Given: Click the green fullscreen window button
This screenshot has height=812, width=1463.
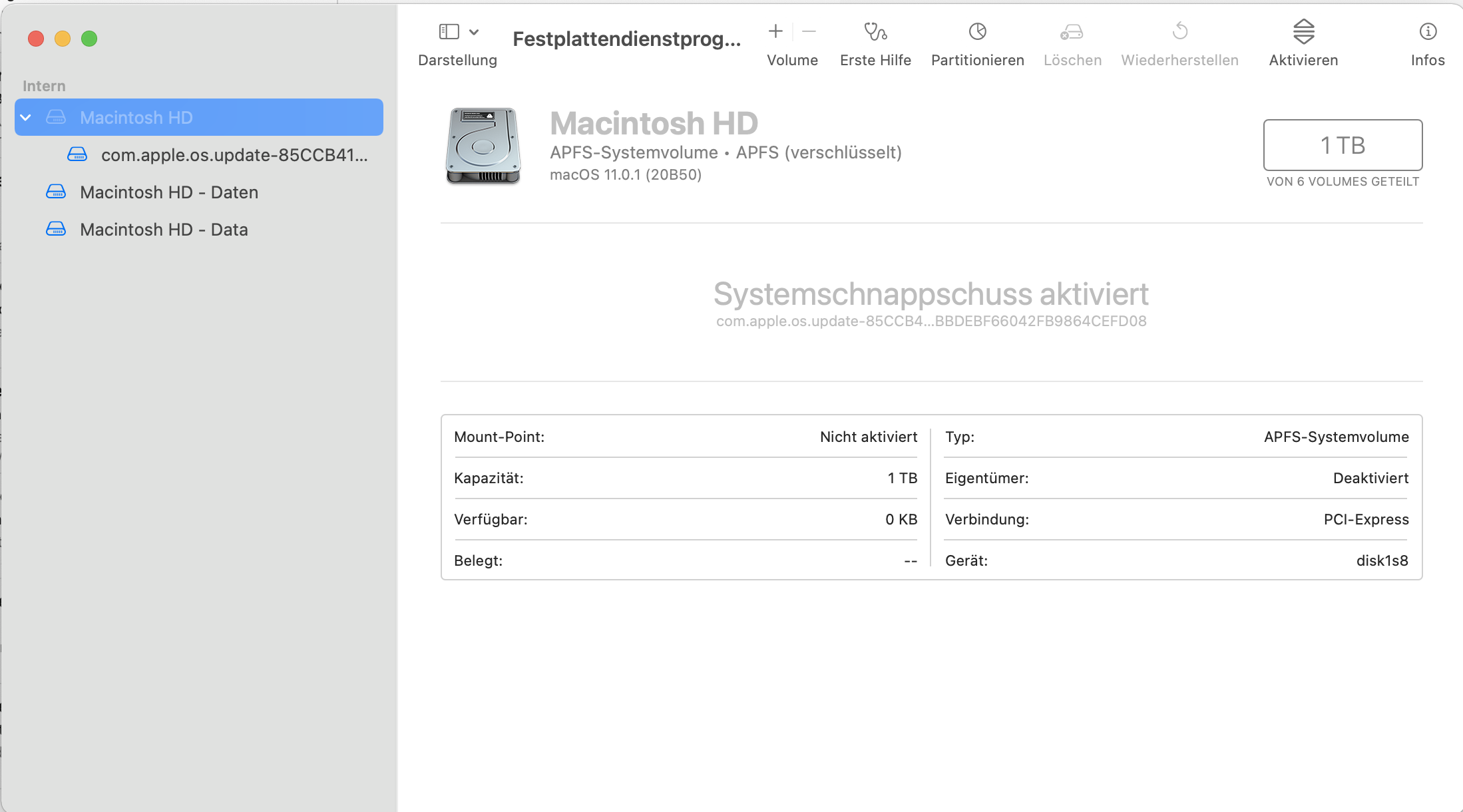Looking at the screenshot, I should 89,39.
